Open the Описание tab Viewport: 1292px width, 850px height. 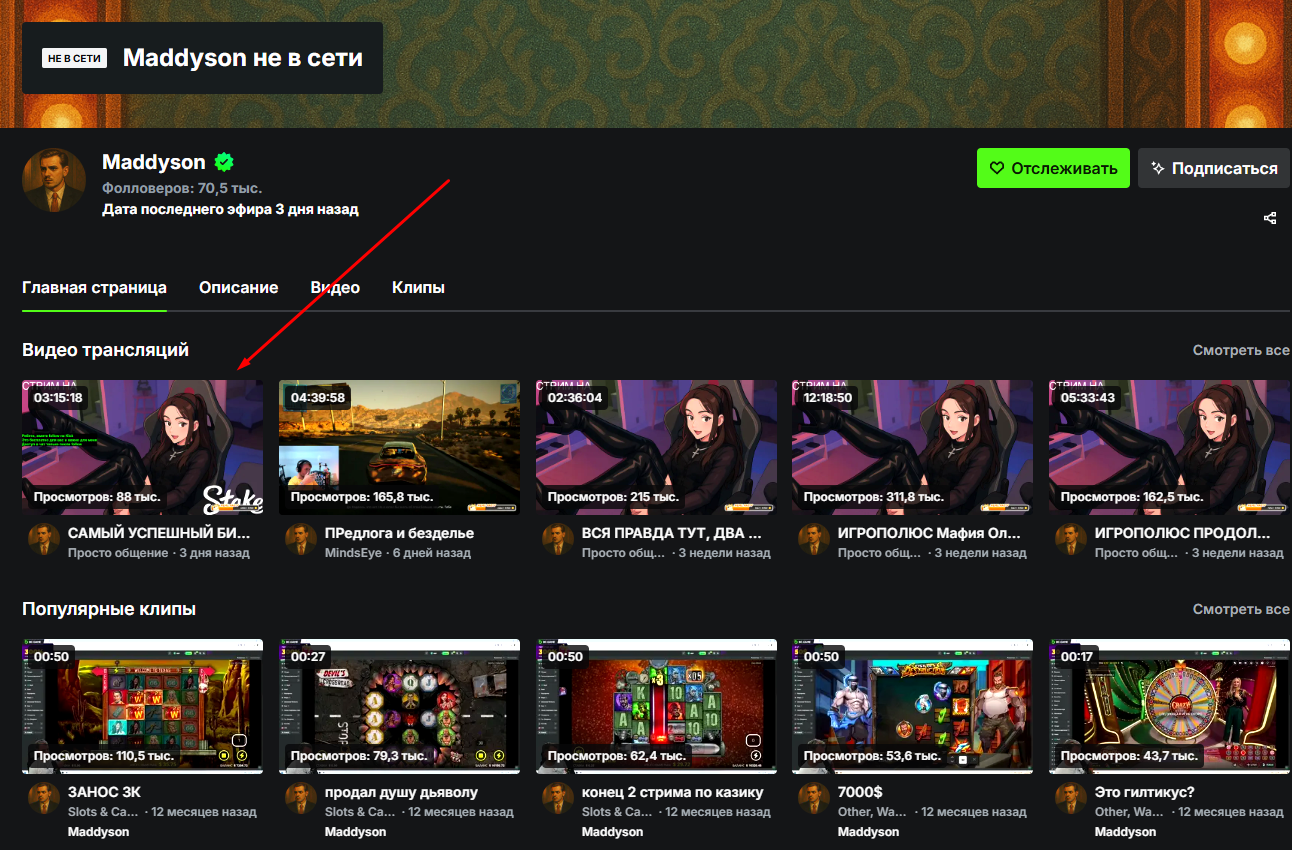(238, 288)
